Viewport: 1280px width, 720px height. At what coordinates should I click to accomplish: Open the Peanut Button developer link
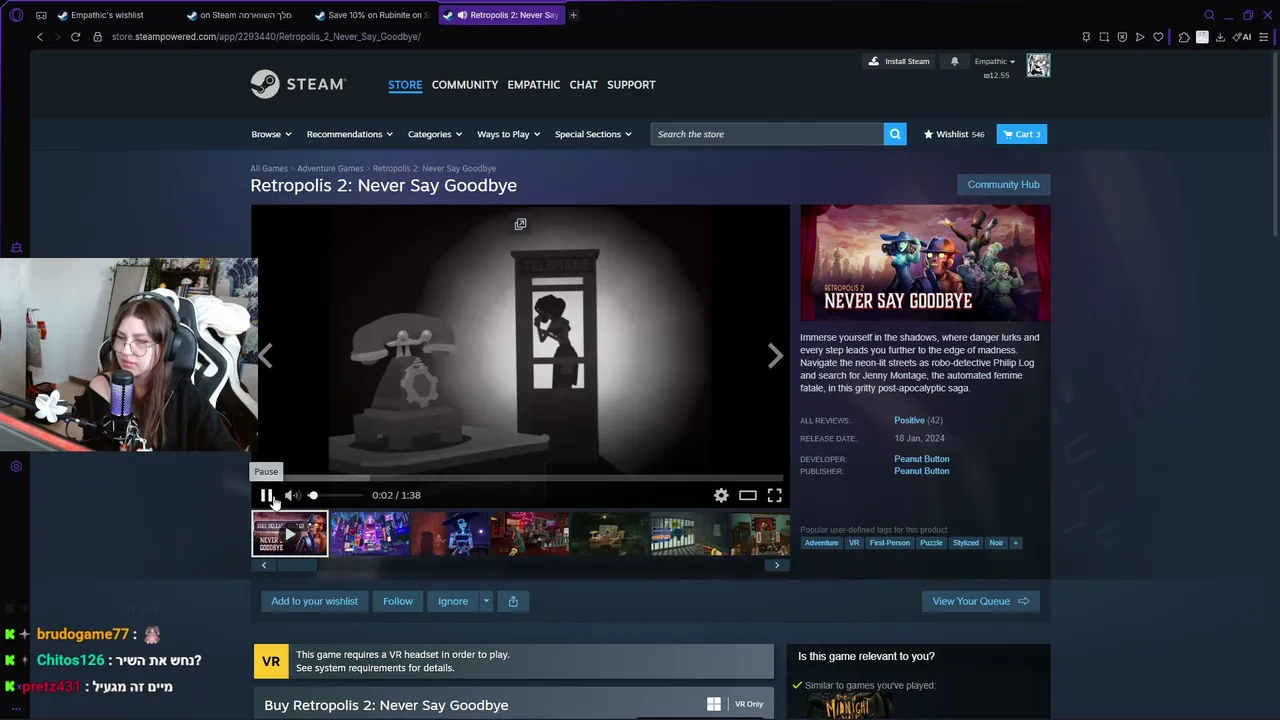tap(922, 459)
